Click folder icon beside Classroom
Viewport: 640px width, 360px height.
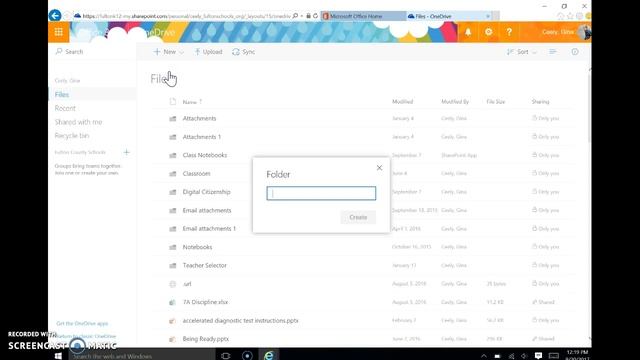coord(173,173)
